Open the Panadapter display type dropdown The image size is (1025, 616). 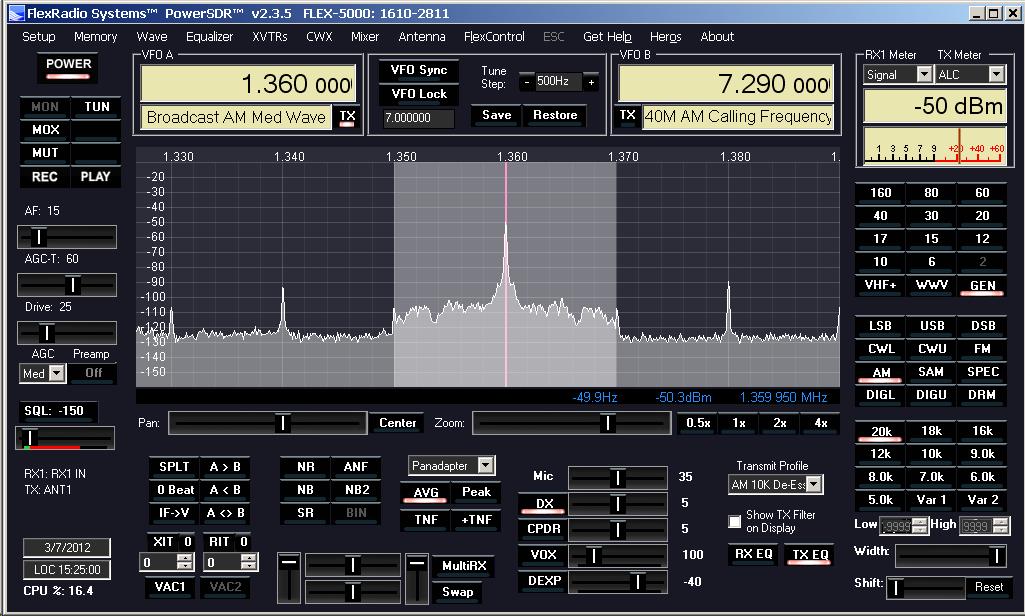pyautogui.click(x=485, y=465)
